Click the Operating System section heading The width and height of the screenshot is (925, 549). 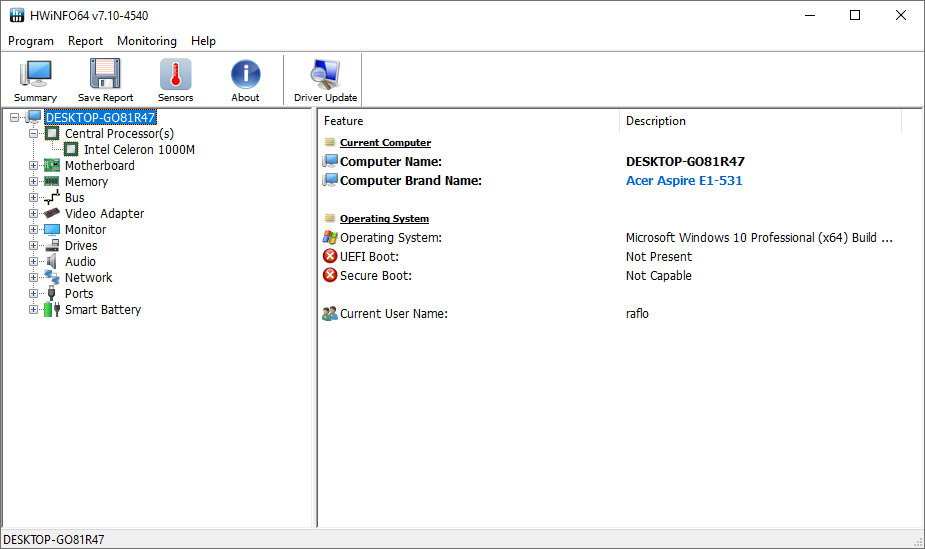click(384, 219)
